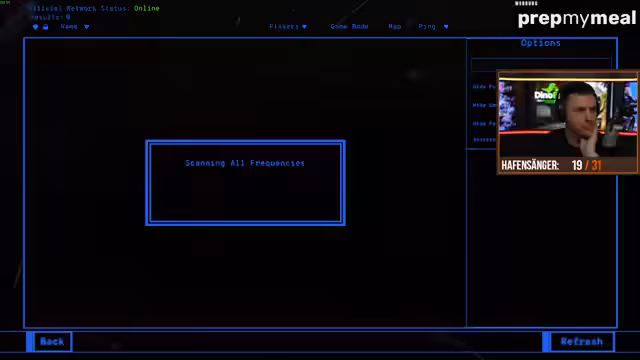640x360 pixels.
Task: Go Back to the previous menu
Action: click(x=52, y=342)
